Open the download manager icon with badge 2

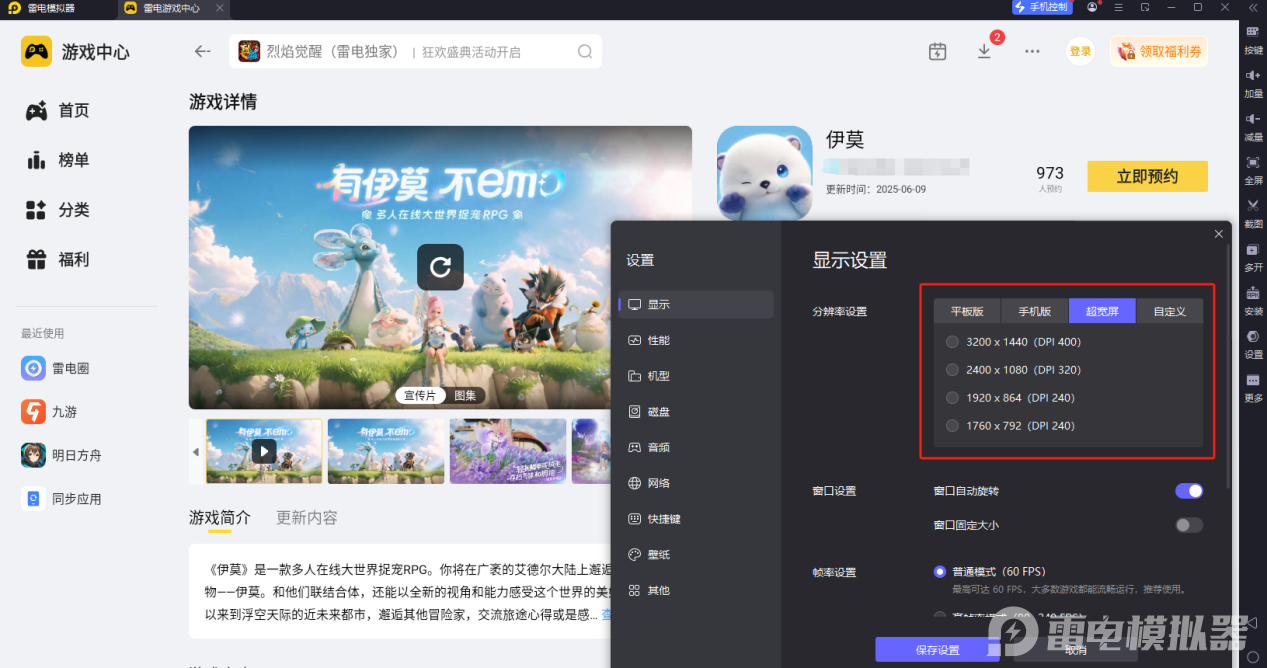coord(984,50)
